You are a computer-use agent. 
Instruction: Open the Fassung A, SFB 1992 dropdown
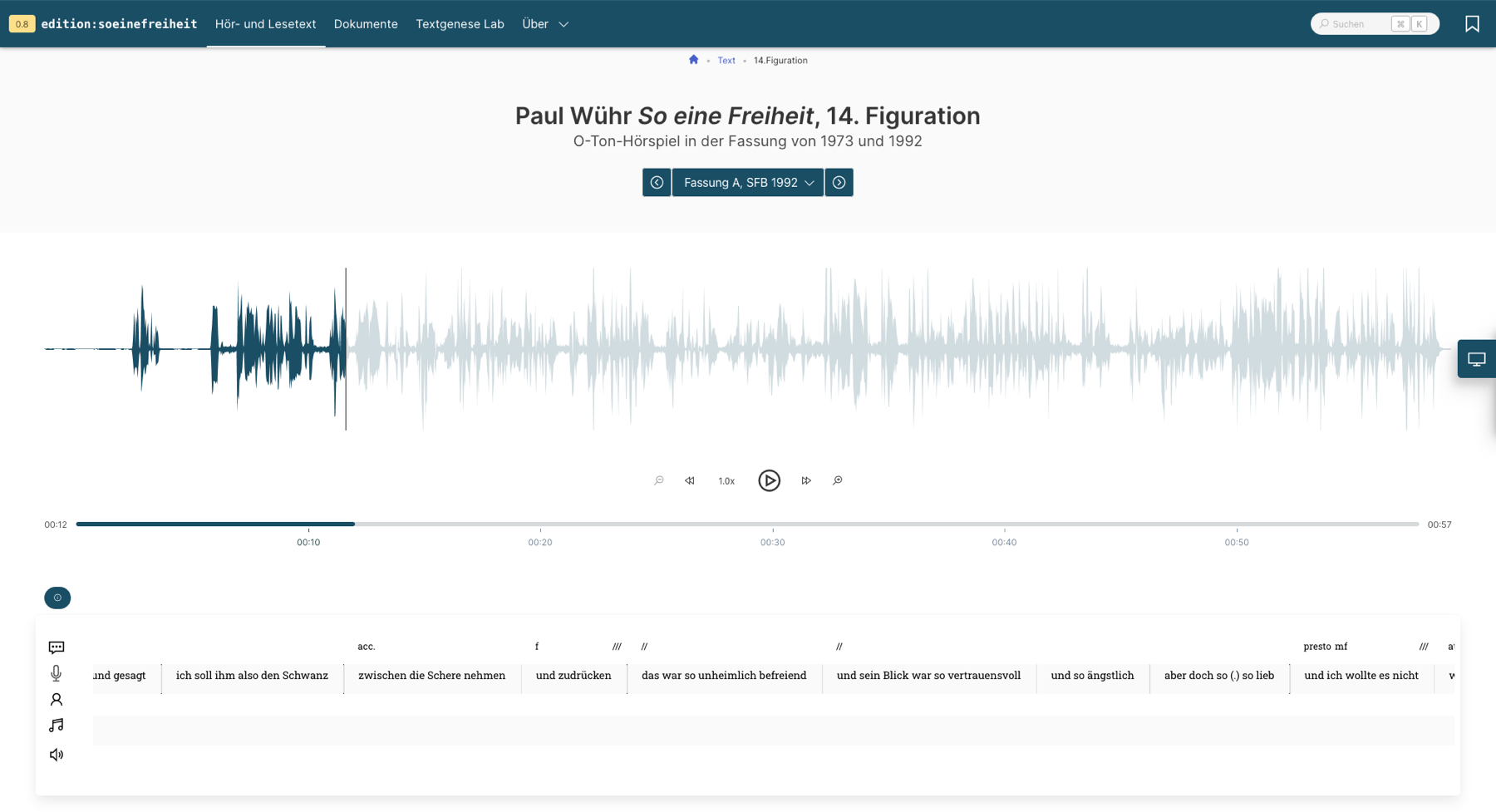click(748, 183)
